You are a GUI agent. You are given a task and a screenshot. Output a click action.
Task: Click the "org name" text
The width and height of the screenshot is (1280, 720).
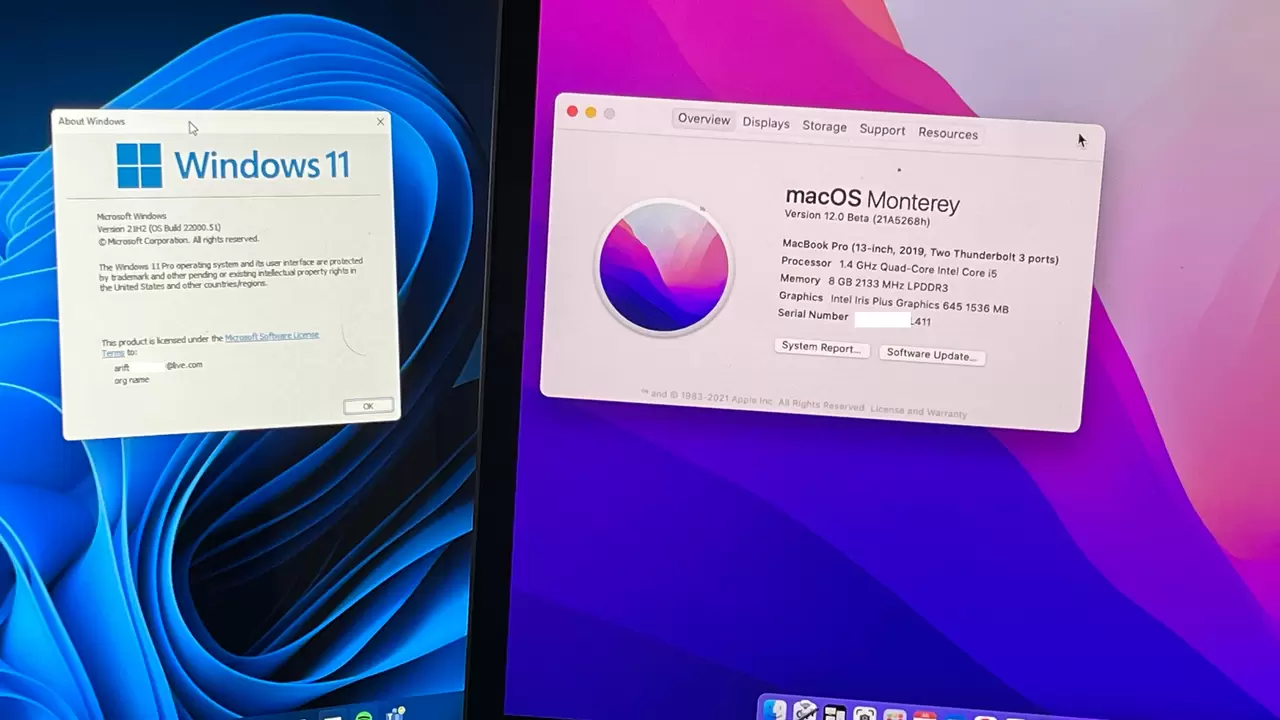click(x=131, y=380)
